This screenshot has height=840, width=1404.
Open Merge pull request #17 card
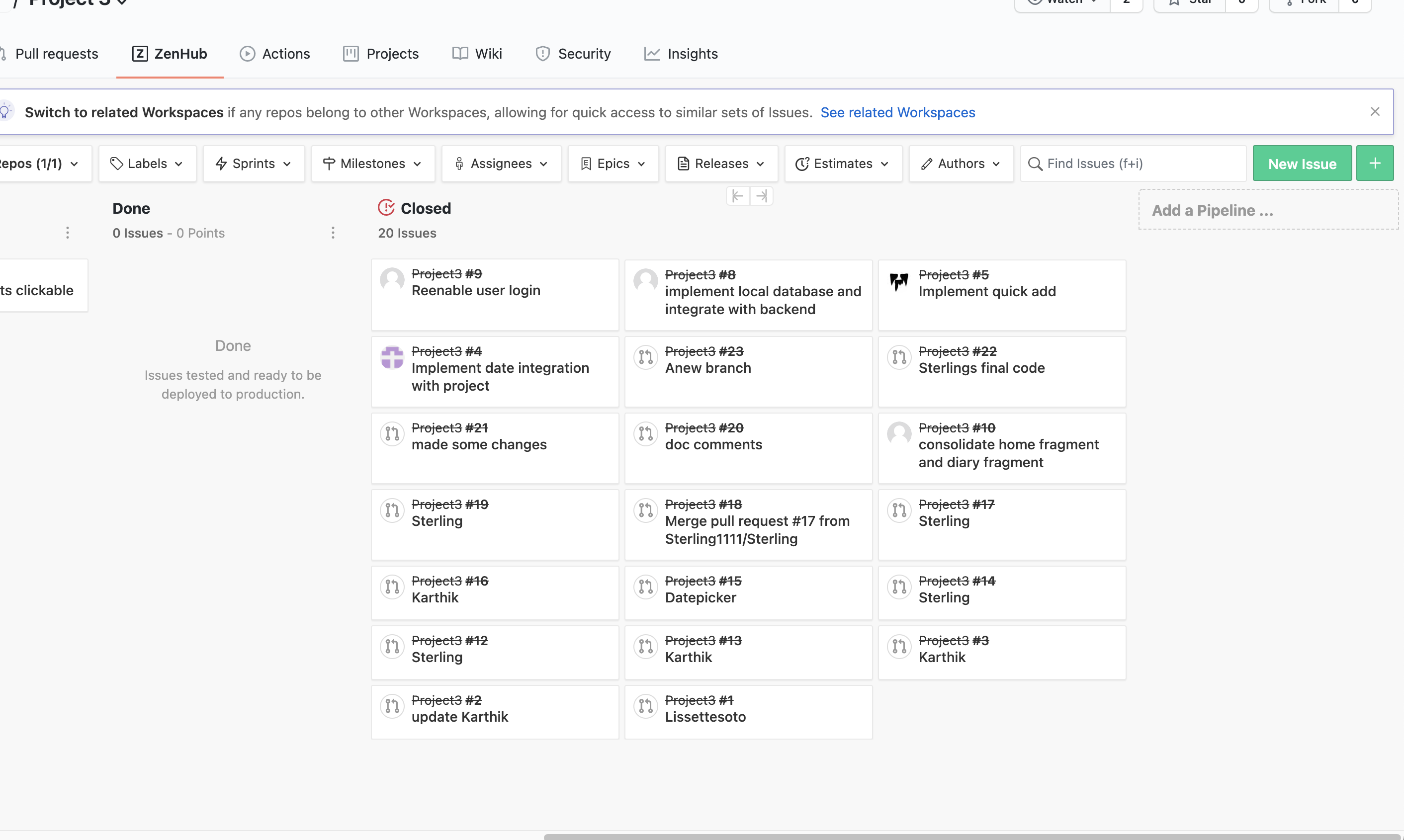click(x=748, y=524)
